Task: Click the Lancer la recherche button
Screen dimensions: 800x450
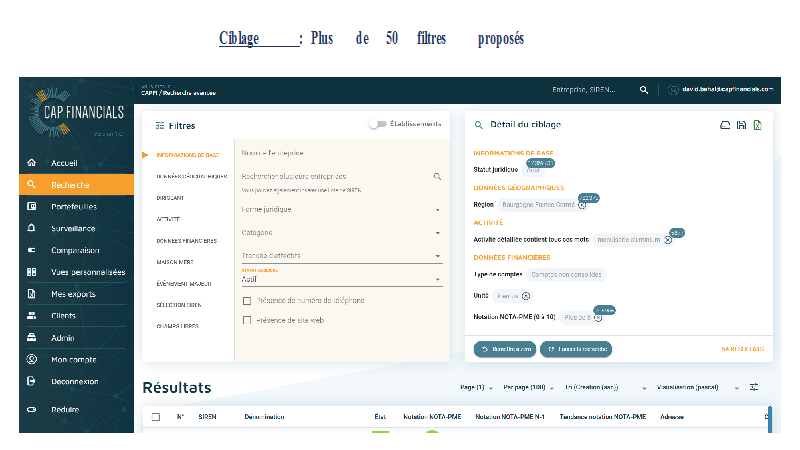Action: tap(576, 349)
